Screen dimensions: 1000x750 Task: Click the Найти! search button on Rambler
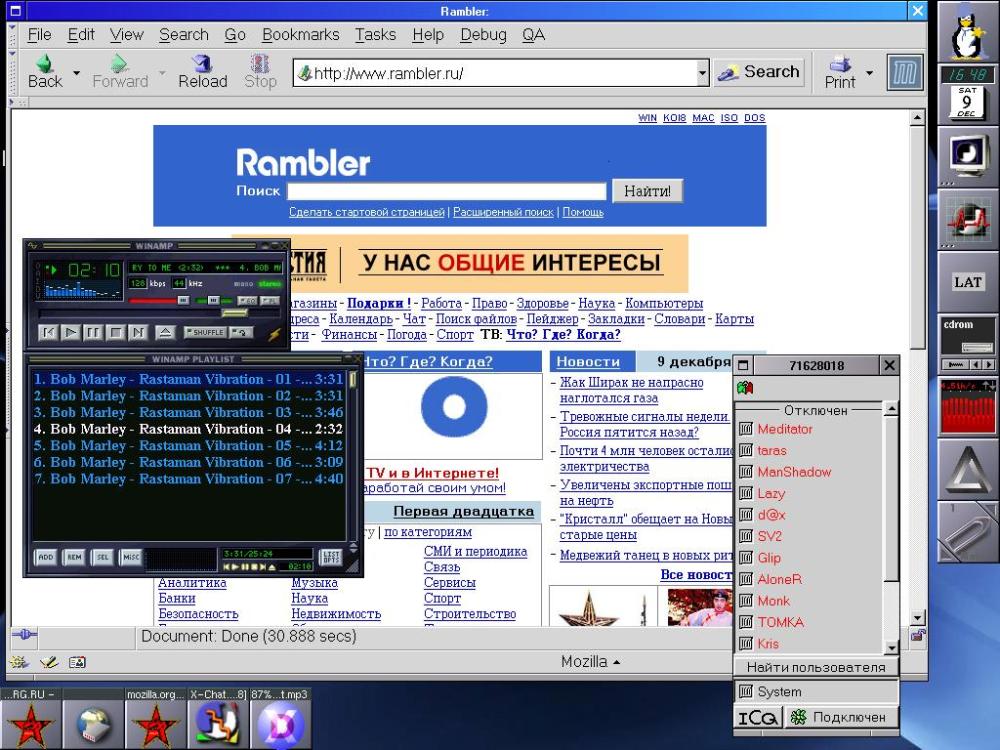coord(647,191)
